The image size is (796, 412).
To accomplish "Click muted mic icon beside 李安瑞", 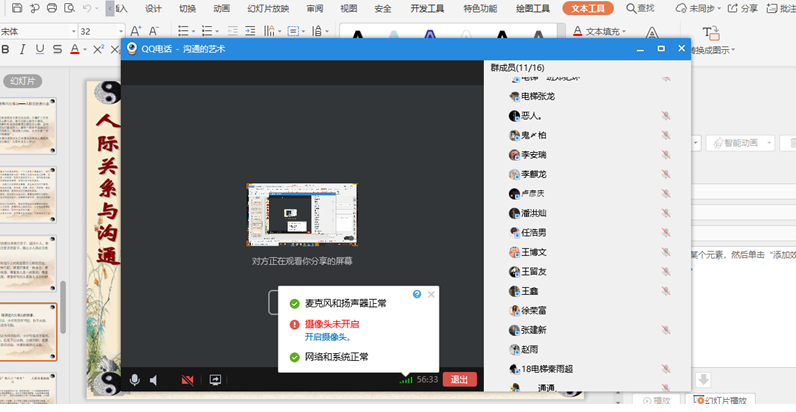I will click(665, 155).
